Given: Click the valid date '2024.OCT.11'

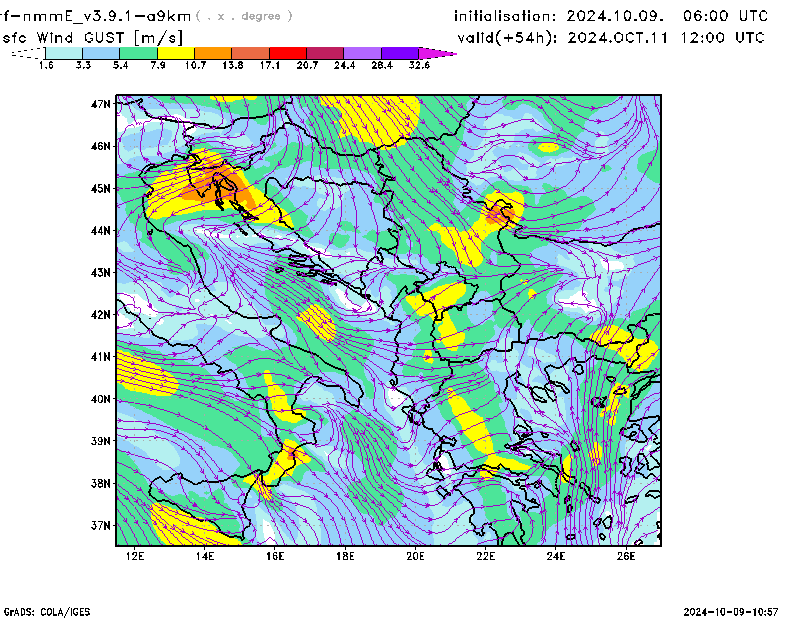Looking at the screenshot, I should click(x=618, y=38).
